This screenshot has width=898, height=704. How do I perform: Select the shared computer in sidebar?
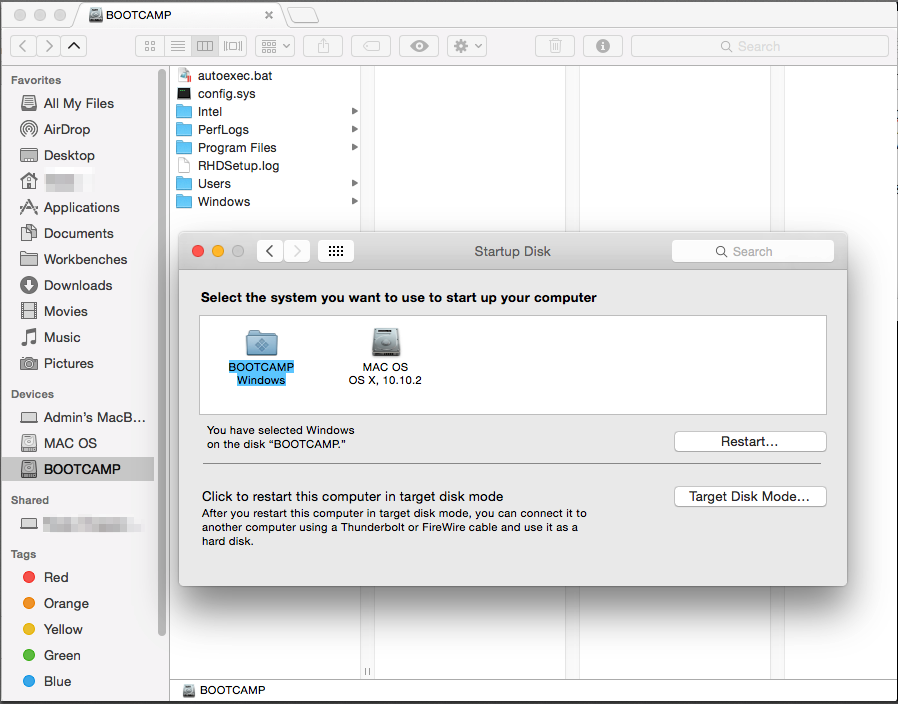[80, 524]
